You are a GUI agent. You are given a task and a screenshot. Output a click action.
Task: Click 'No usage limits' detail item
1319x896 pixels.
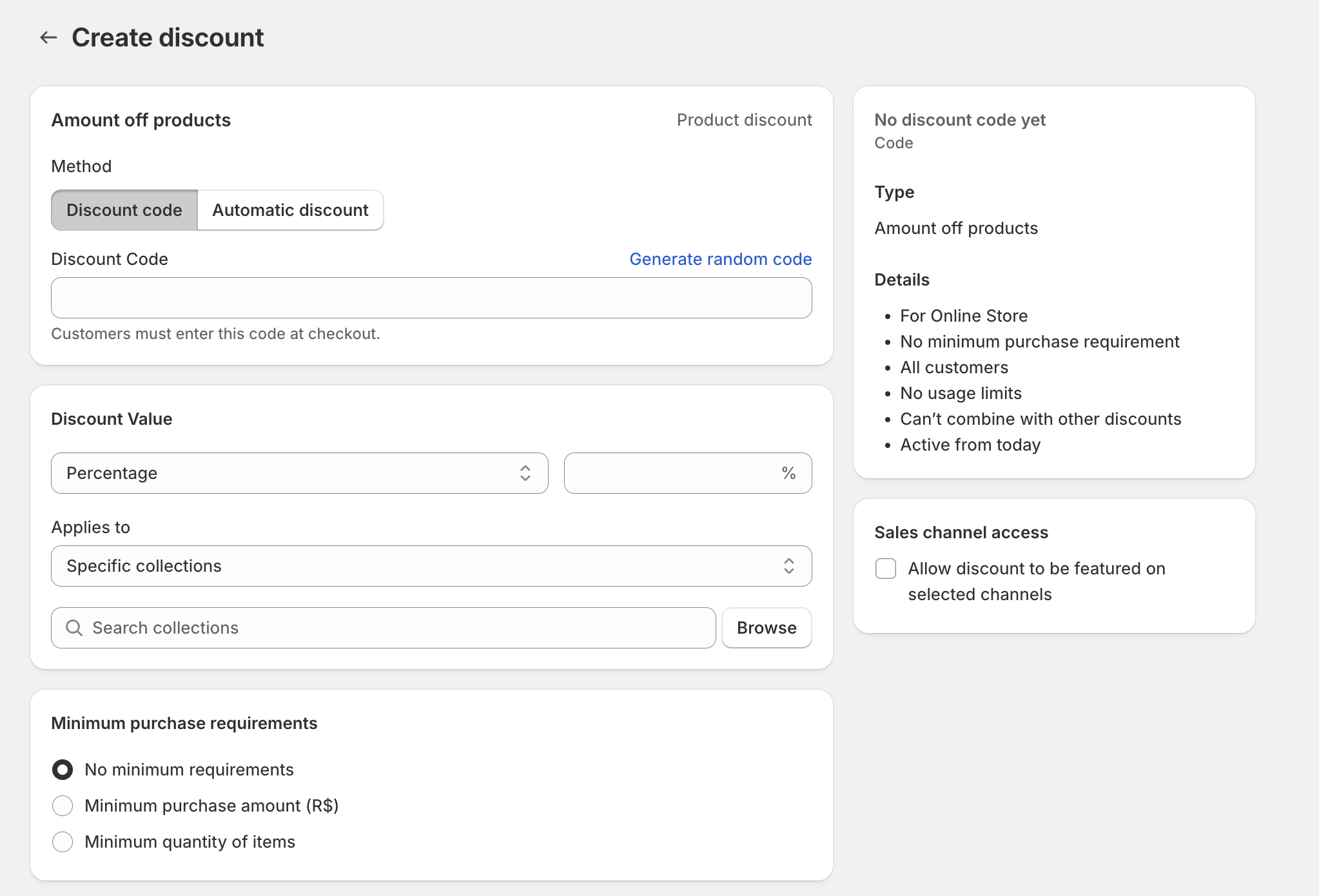point(961,393)
